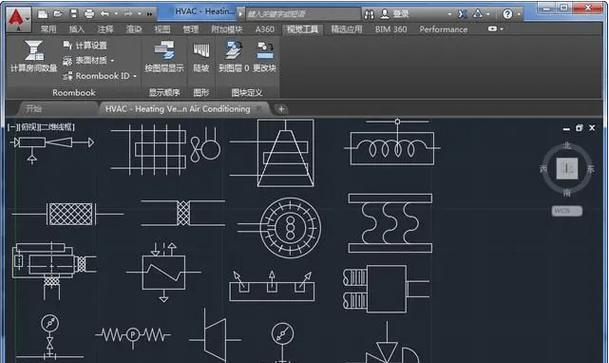Open the binoculars search icon
The height and width of the screenshot is (363, 609).
tap(369, 14)
